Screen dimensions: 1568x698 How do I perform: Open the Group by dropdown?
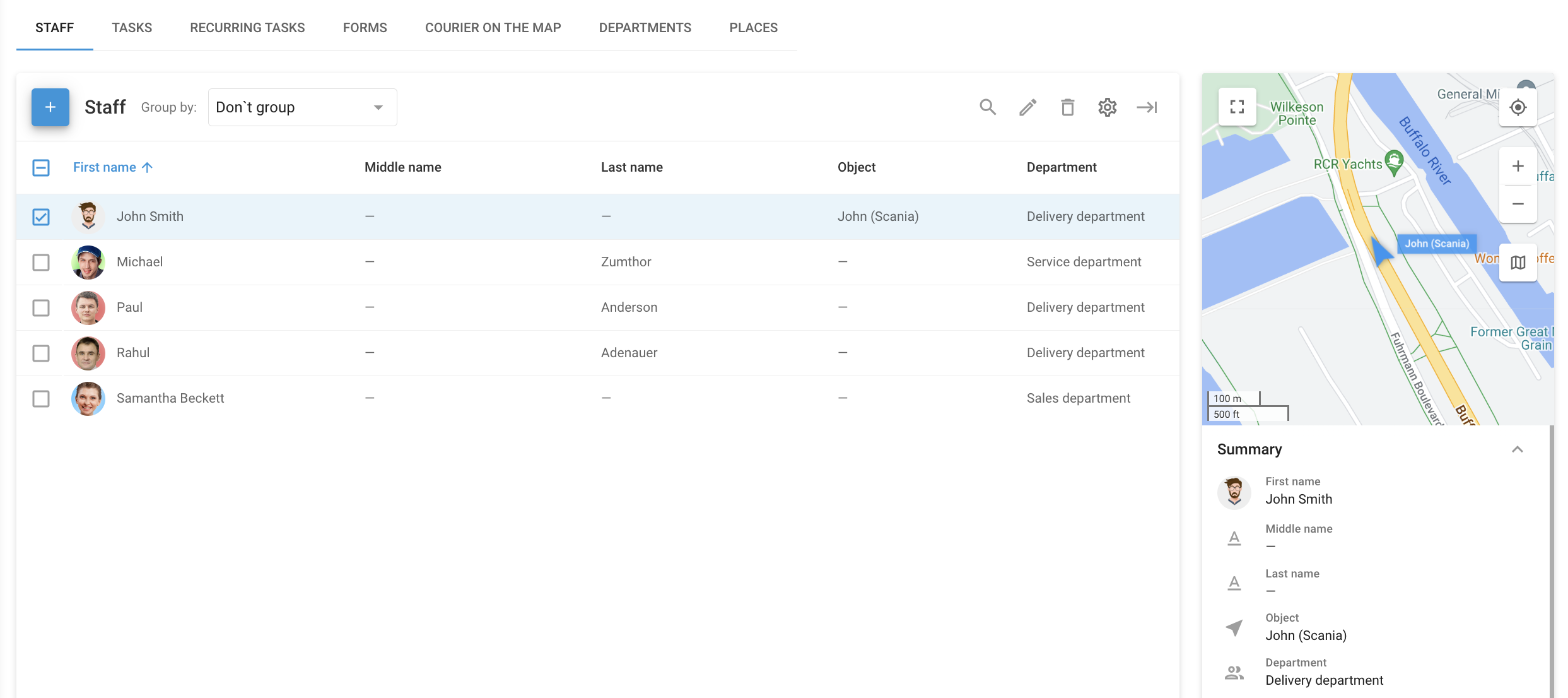click(302, 107)
